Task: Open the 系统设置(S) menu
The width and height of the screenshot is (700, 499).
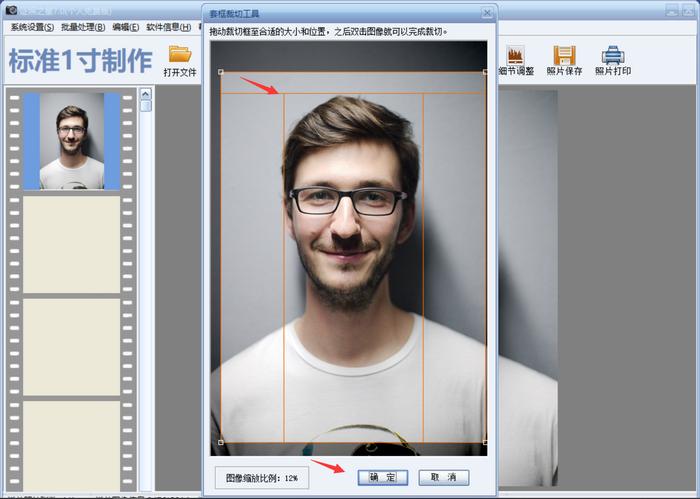Action: pyautogui.click(x=32, y=27)
